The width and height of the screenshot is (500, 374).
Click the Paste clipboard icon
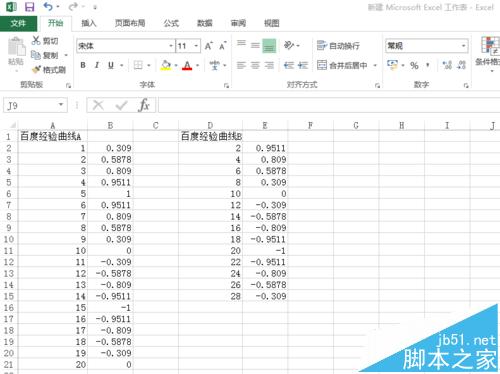click(16, 47)
